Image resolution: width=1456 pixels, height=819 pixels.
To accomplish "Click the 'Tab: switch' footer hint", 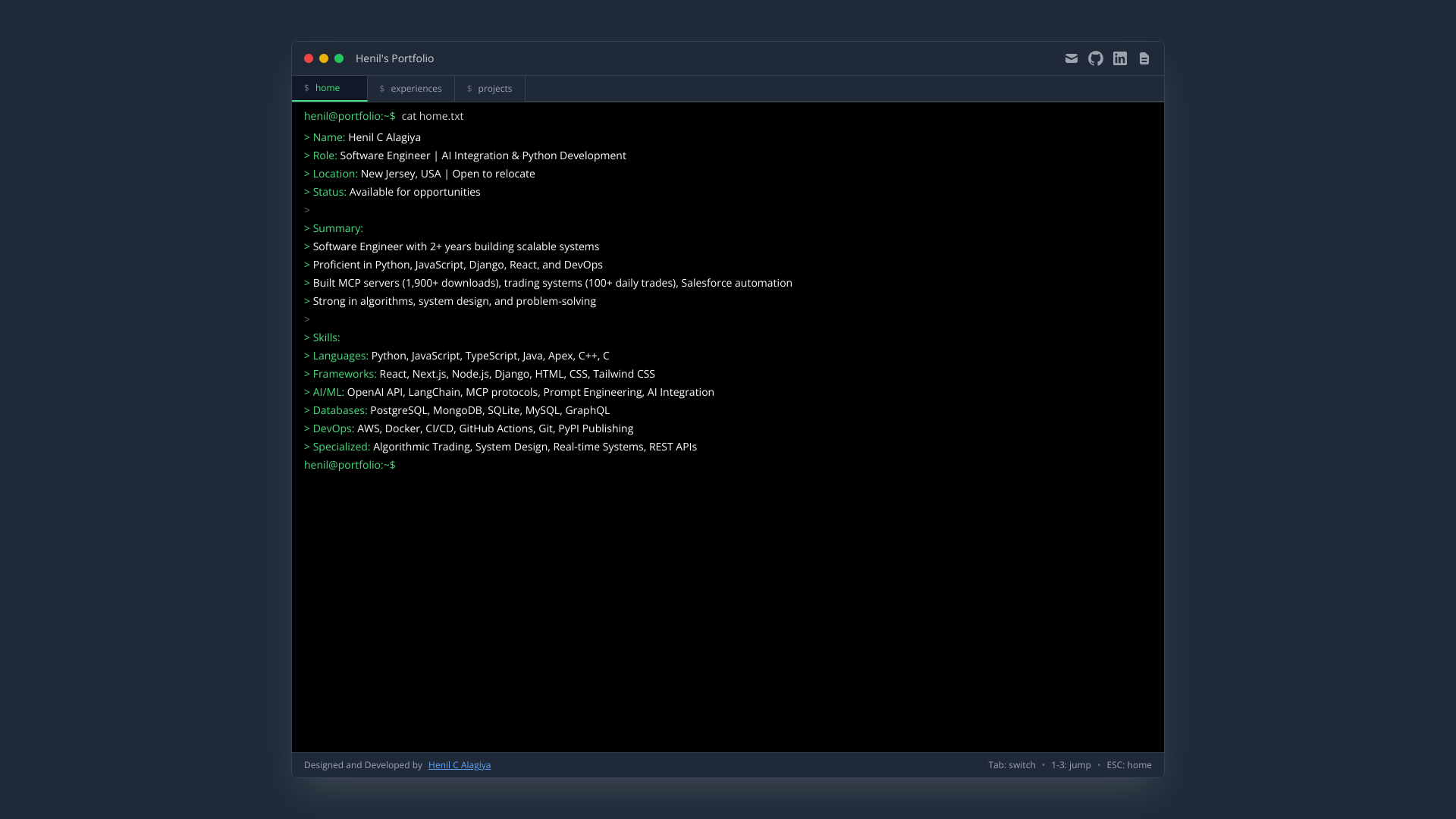I will (1012, 765).
